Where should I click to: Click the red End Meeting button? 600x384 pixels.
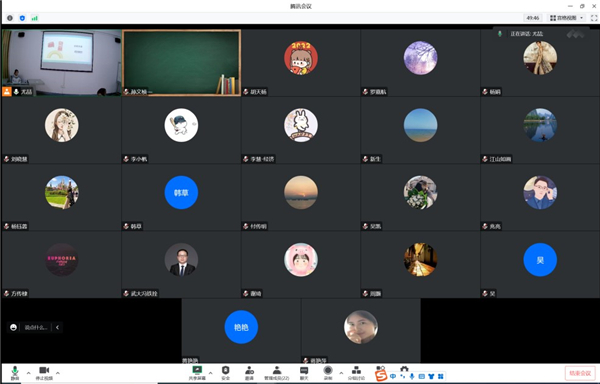[580, 373]
